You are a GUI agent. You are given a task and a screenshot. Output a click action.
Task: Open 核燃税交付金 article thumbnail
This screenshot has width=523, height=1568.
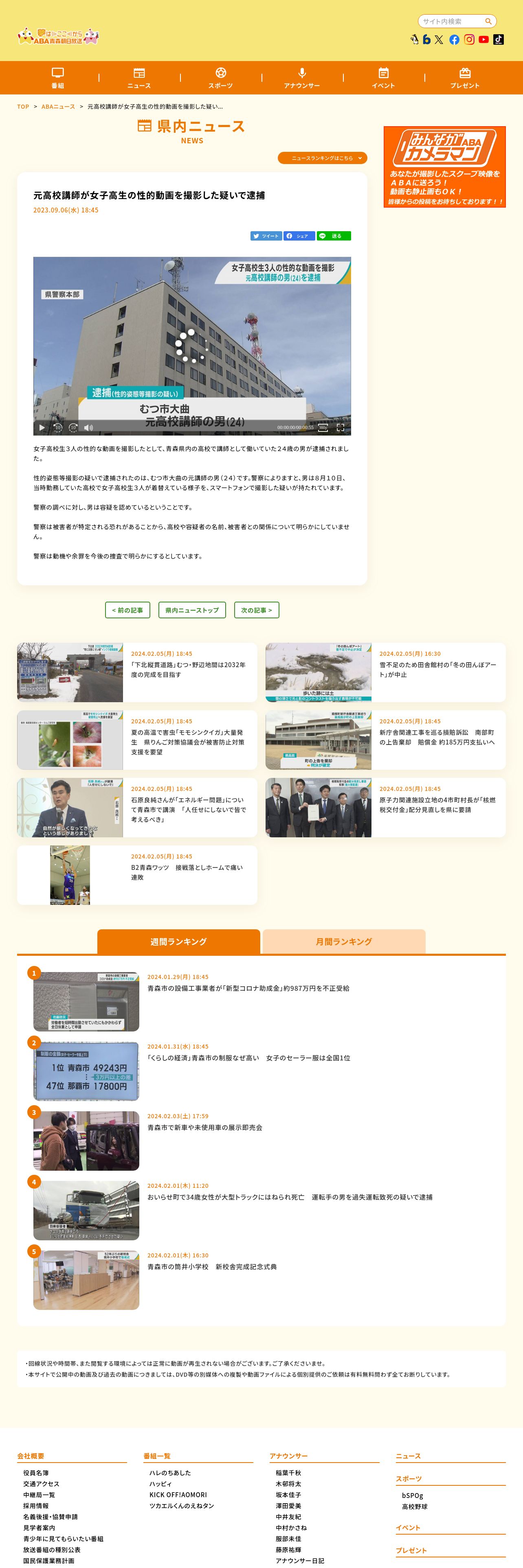pyautogui.click(x=319, y=807)
